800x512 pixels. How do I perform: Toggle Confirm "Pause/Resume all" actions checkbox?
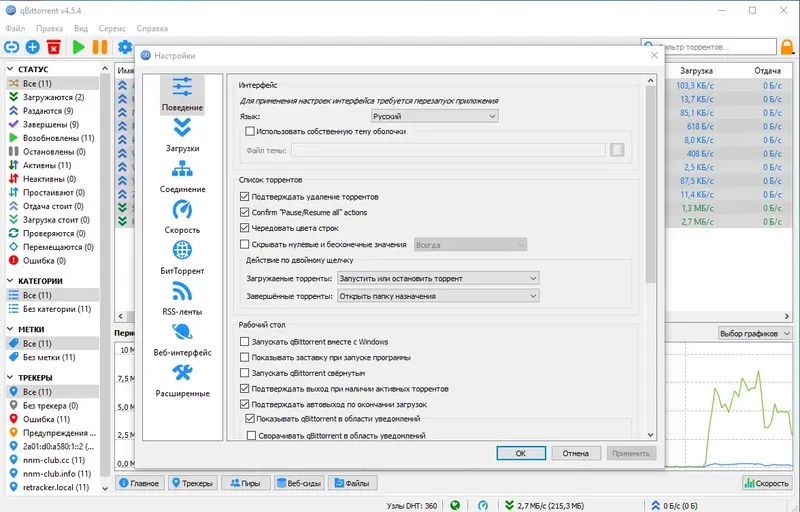point(244,212)
